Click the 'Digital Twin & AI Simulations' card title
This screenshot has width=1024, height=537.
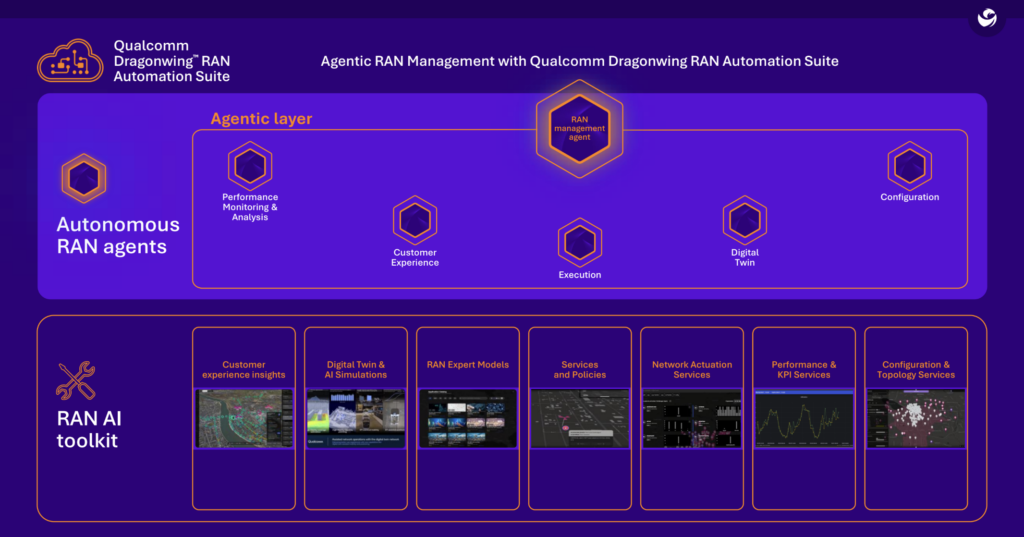point(356,370)
